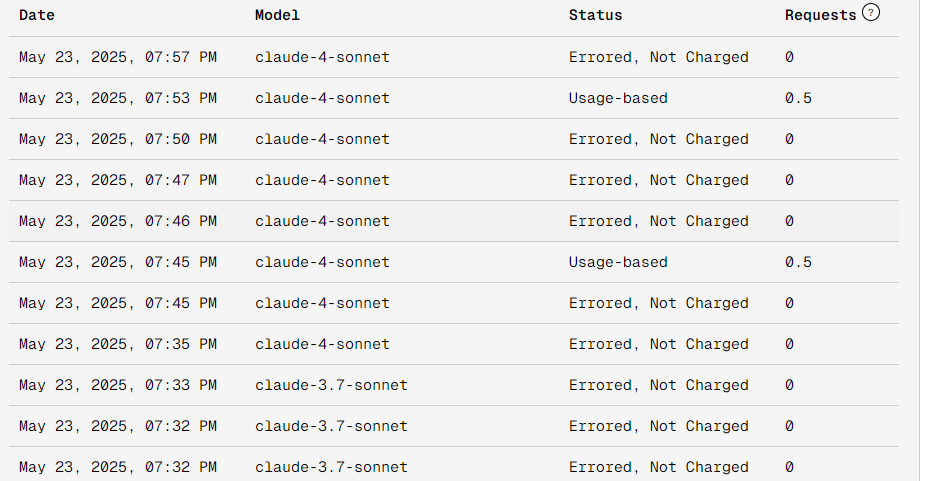
Task: Click claude-3.7-sonnet model in the 07:33 PM row
Action: [331, 385]
